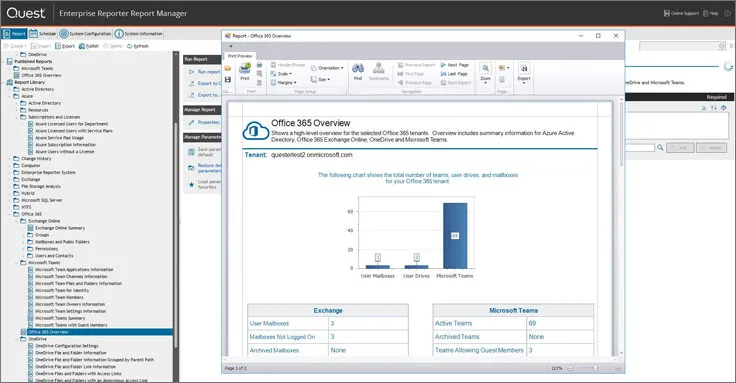
Task: Click the Run report link
Action: (x=209, y=72)
